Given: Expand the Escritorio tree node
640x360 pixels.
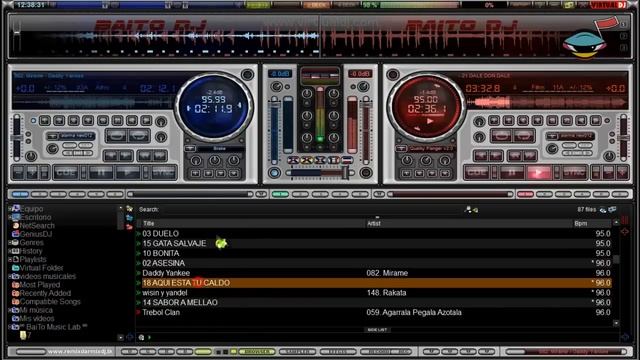Looking at the screenshot, I should [10, 217].
